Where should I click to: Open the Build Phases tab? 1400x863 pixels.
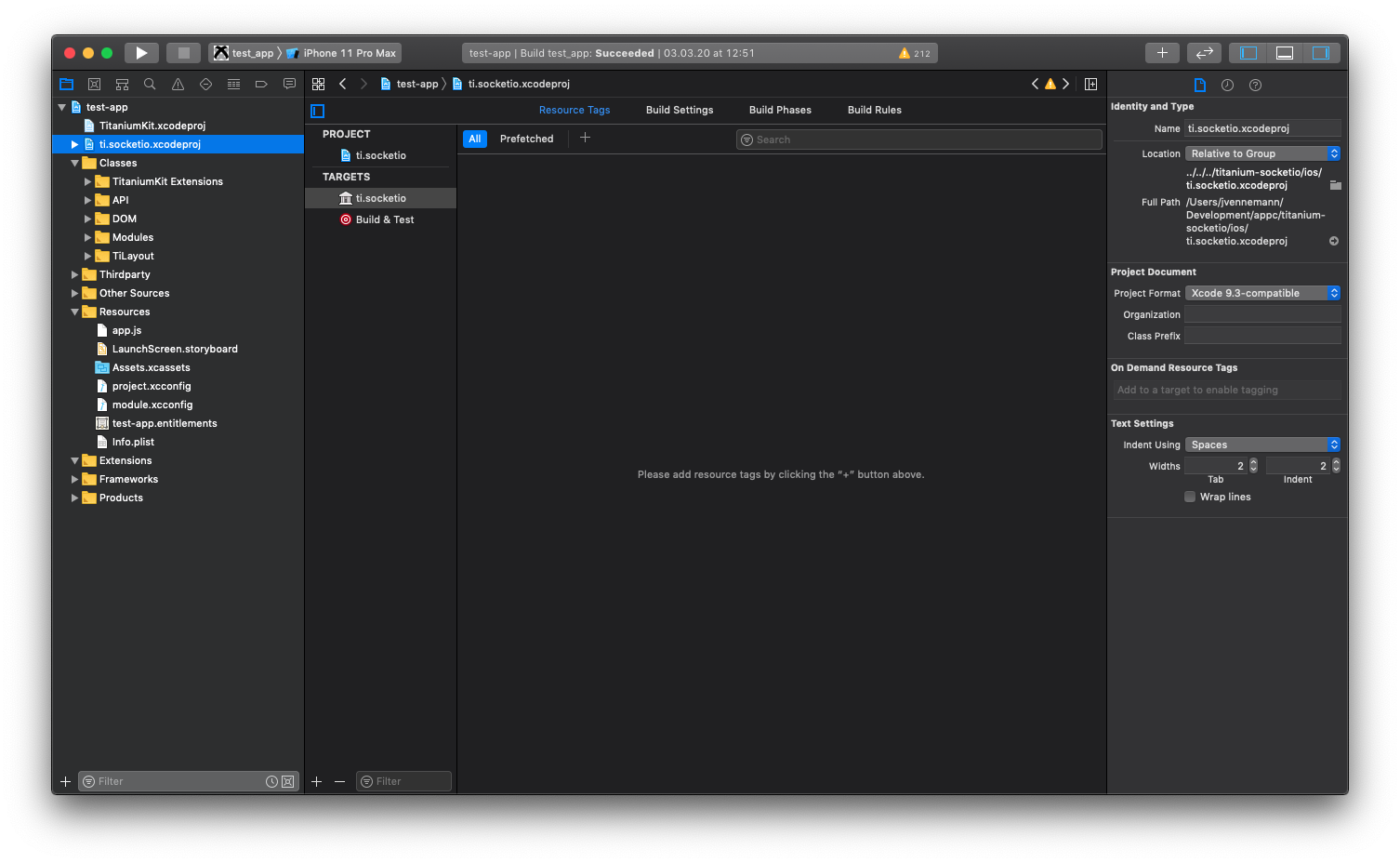coord(780,110)
